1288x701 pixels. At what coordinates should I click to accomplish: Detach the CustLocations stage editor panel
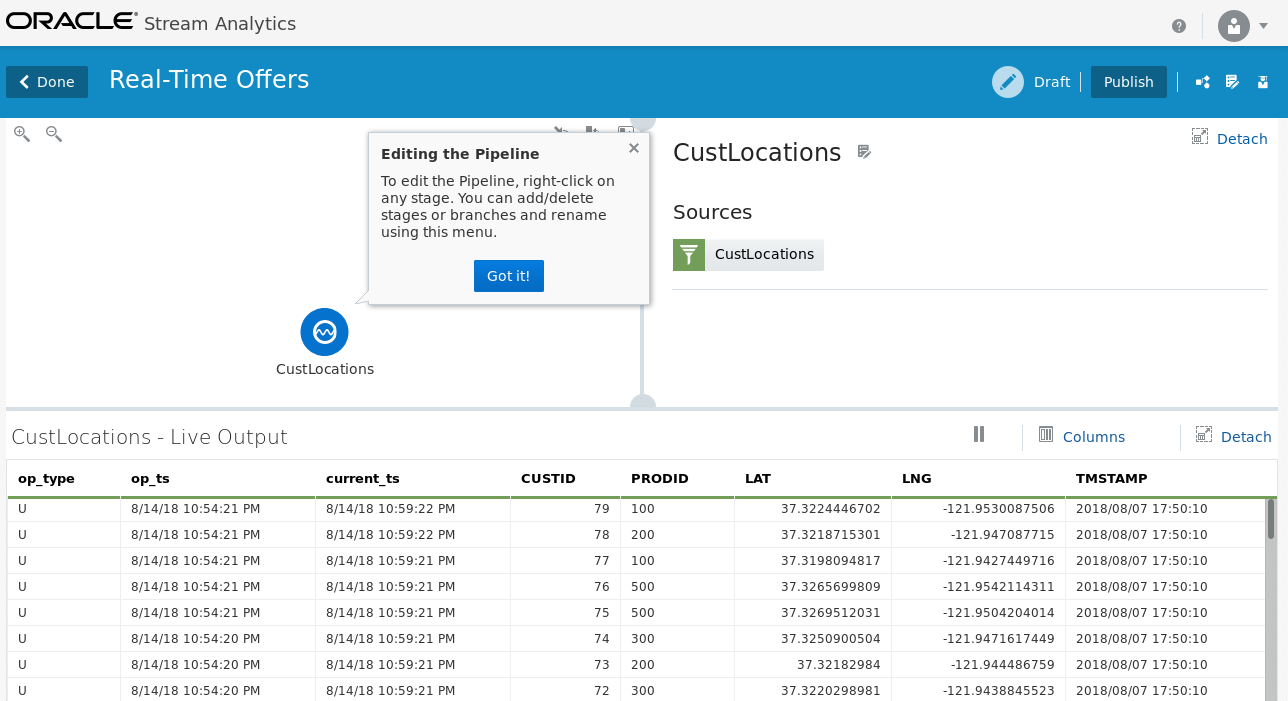1230,138
